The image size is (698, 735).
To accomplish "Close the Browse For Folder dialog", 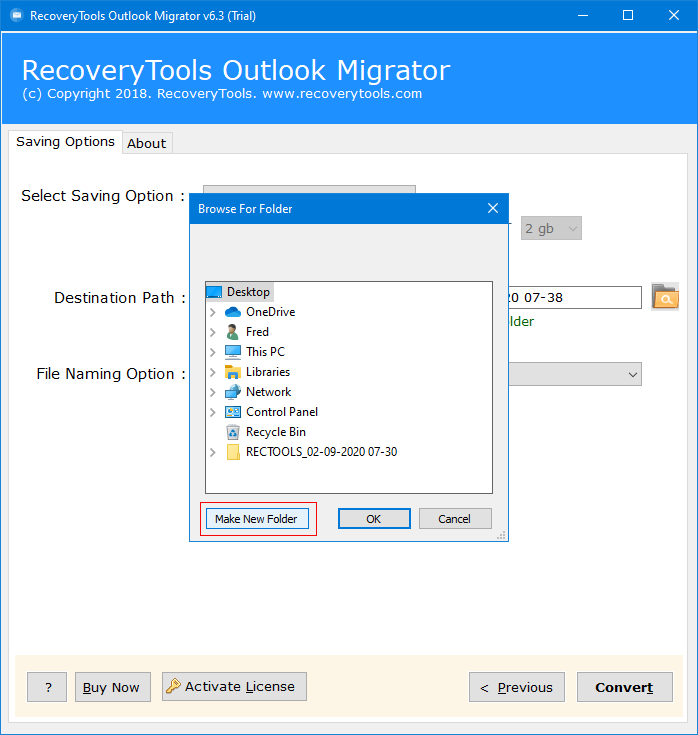I will click(x=493, y=208).
